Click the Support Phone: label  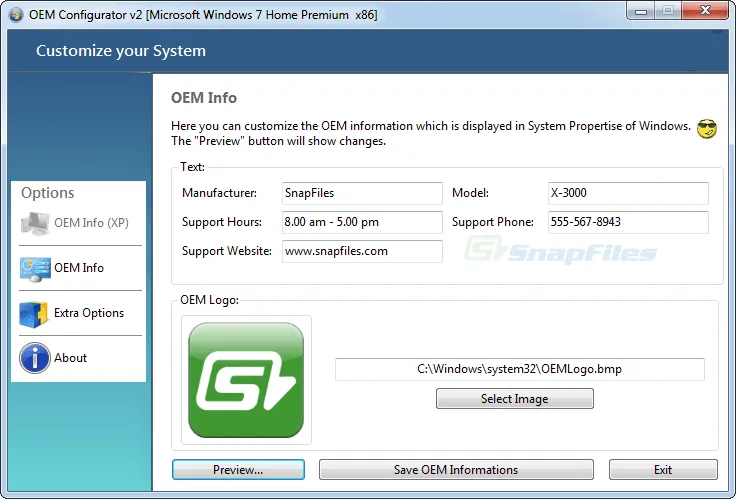click(x=492, y=222)
